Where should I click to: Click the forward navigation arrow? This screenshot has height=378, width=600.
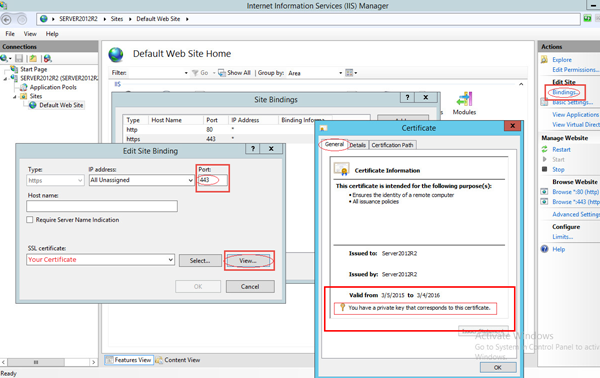tap(22, 19)
